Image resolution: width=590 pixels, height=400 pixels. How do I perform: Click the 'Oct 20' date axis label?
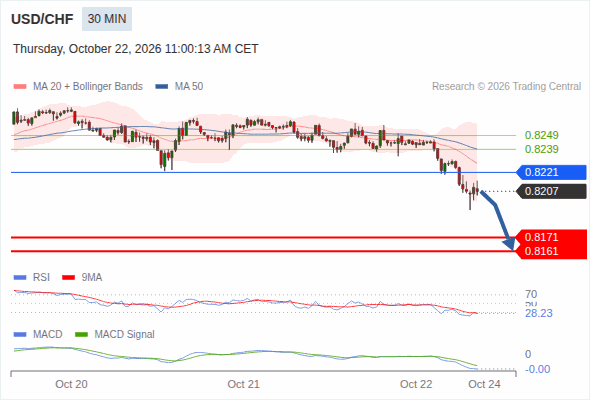pos(71,384)
